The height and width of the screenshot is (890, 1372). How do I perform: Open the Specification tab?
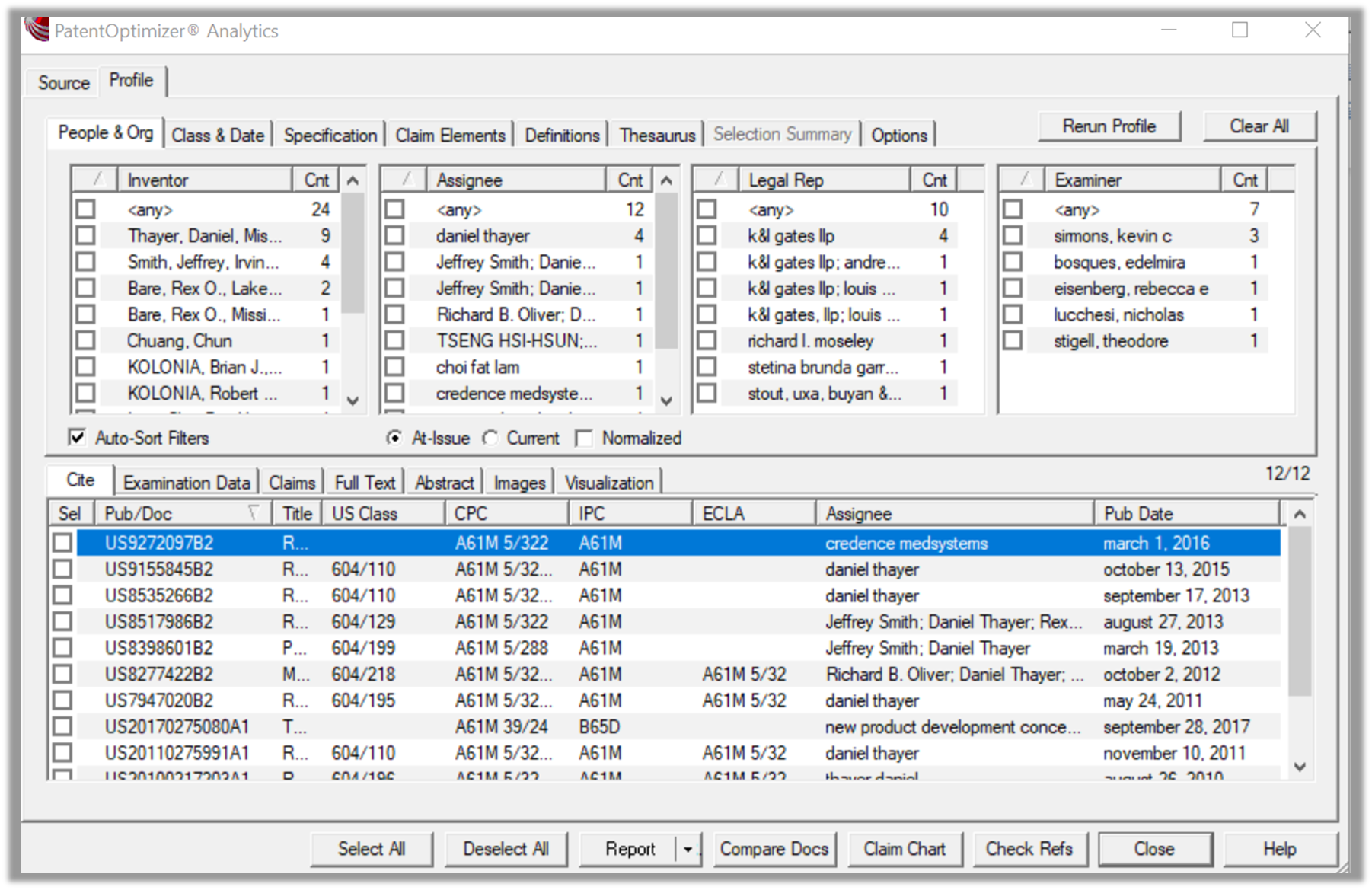pyautogui.click(x=330, y=136)
